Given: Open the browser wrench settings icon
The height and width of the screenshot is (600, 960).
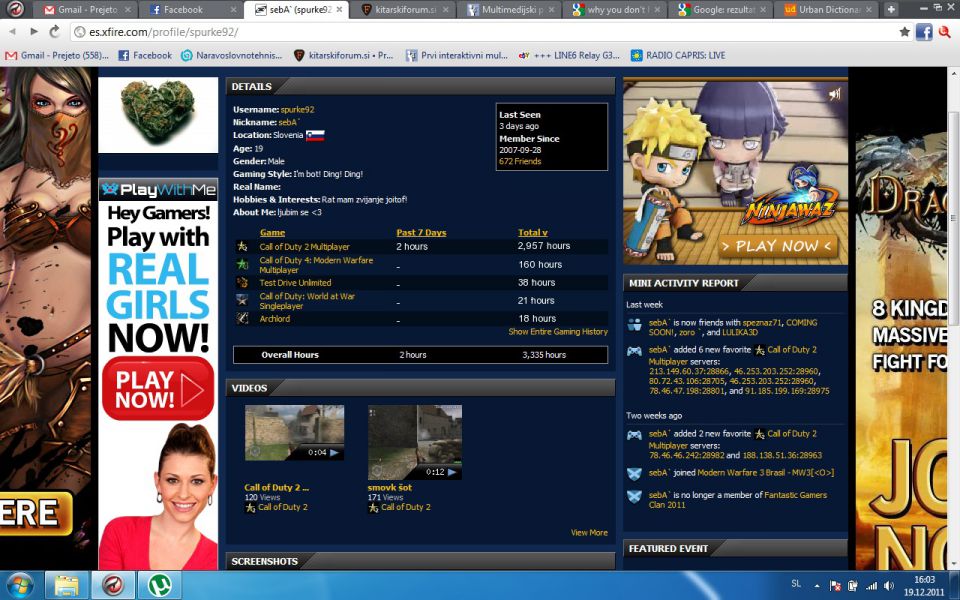Looking at the screenshot, I should (945, 32).
